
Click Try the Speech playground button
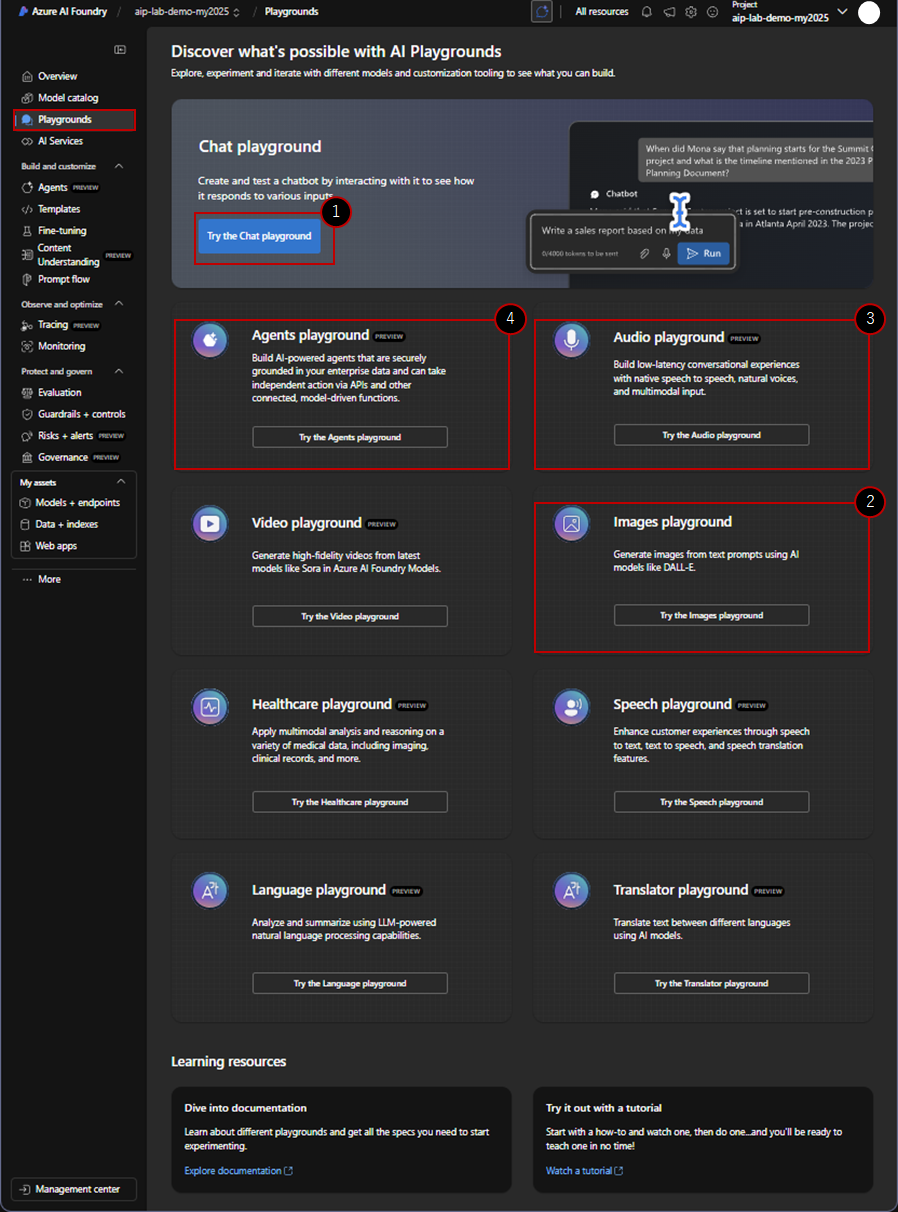pos(711,802)
